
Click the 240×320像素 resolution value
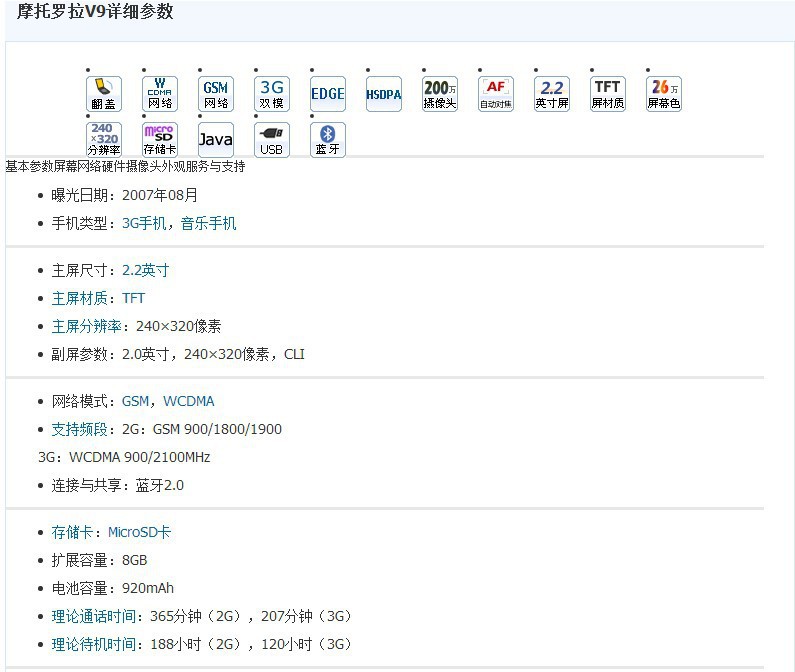pos(178,326)
